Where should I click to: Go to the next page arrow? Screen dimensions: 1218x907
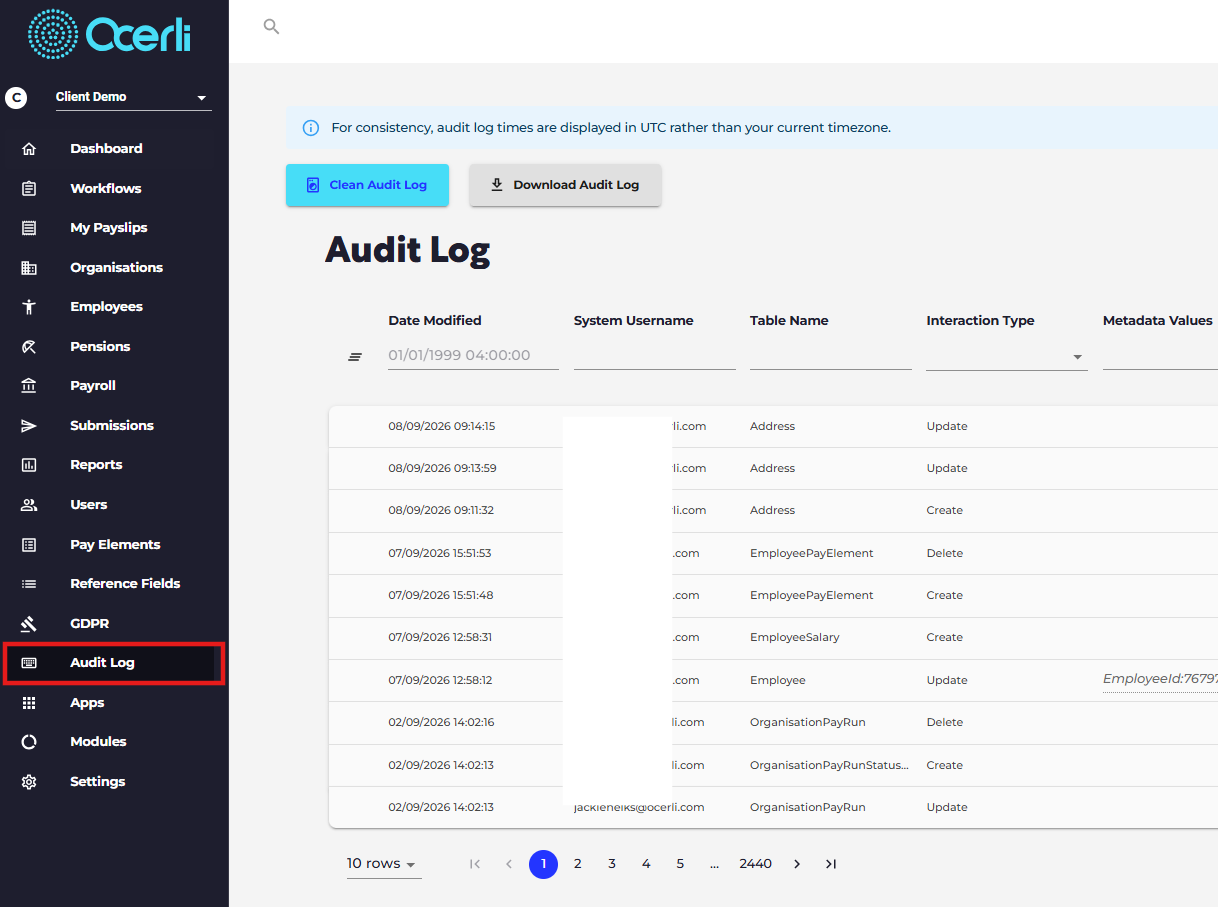[797, 864]
